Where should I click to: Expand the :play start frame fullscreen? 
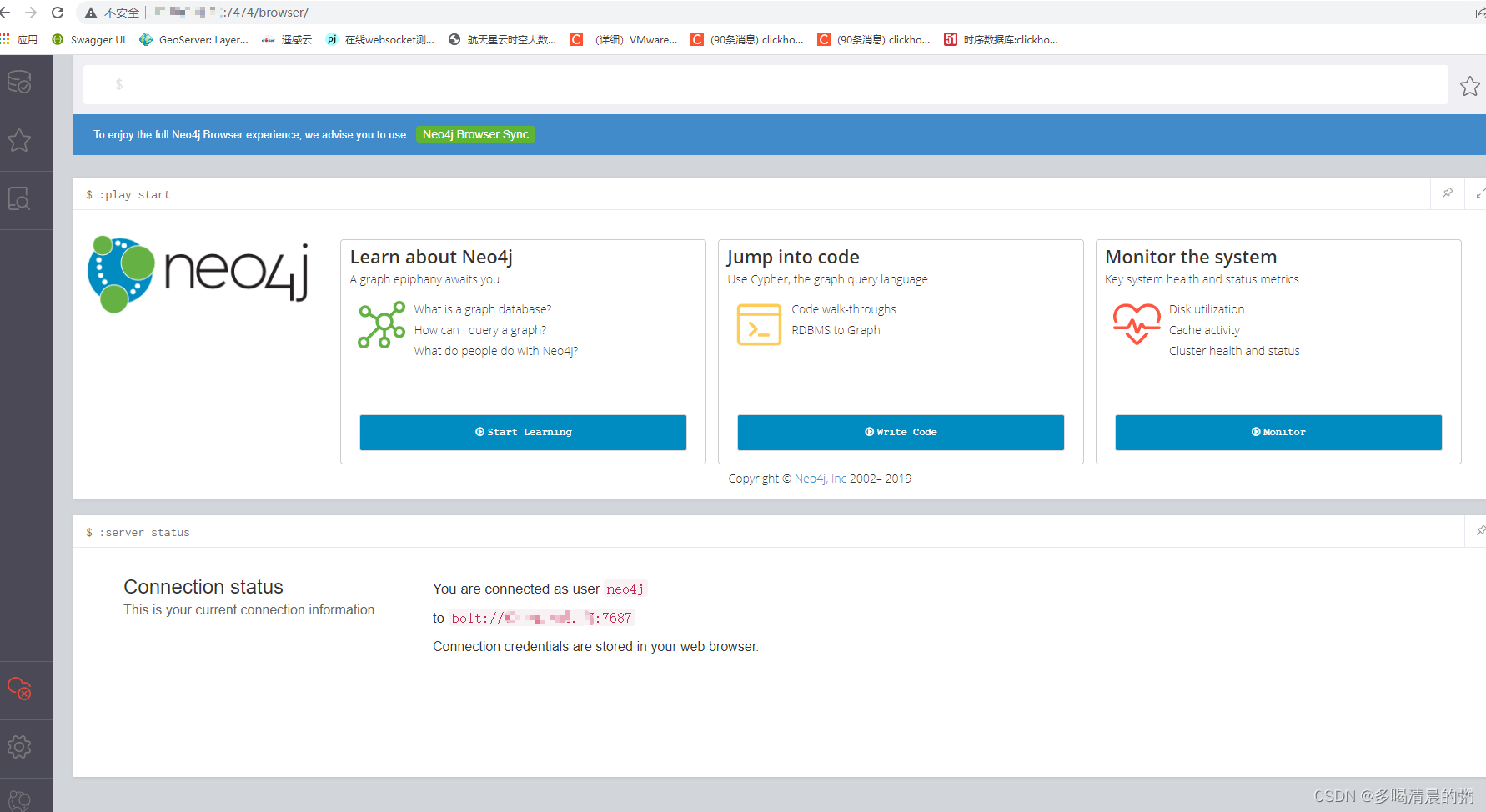click(1480, 193)
